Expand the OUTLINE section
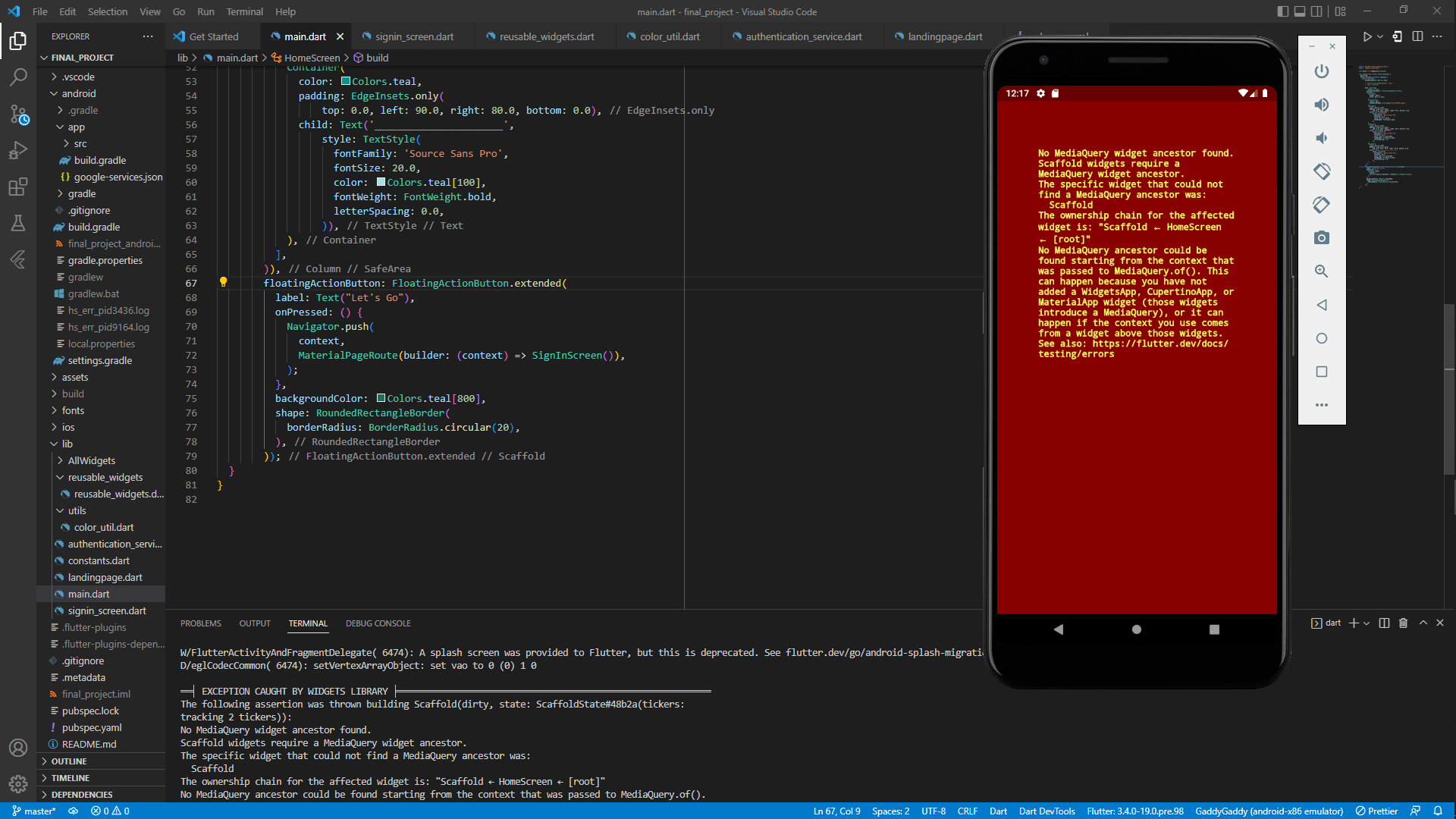Screen dimensions: 1456x819 (x=68, y=761)
